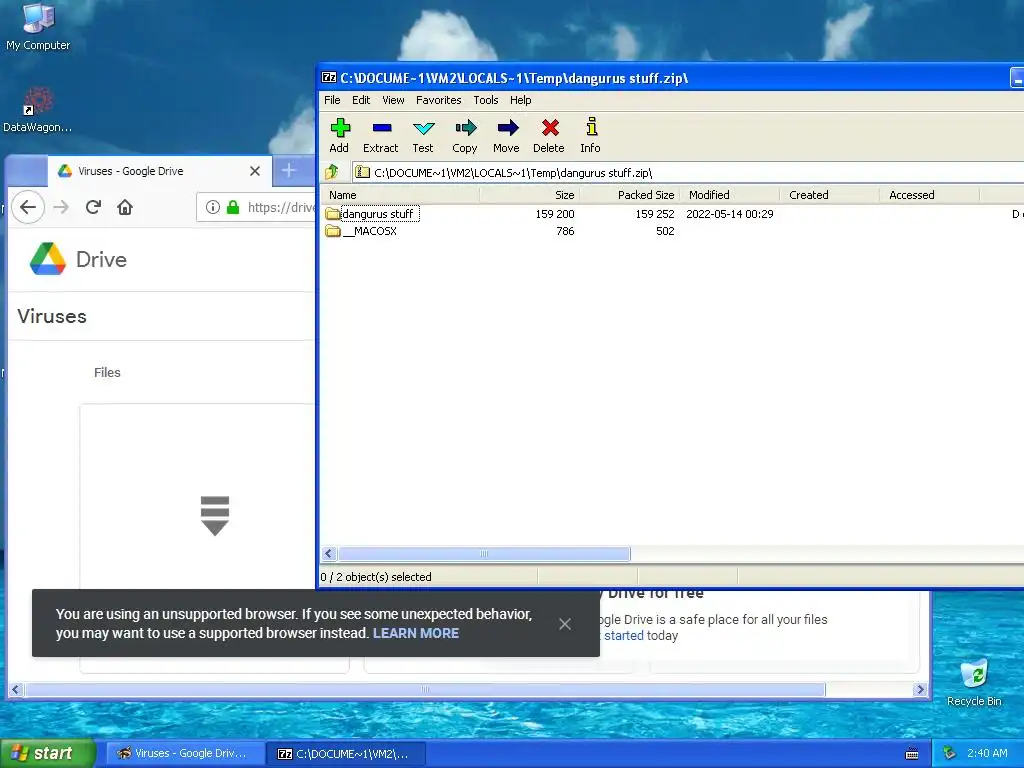Image resolution: width=1024 pixels, height=768 pixels.
Task: Open My Computer desktop icon
Action: 38,27
